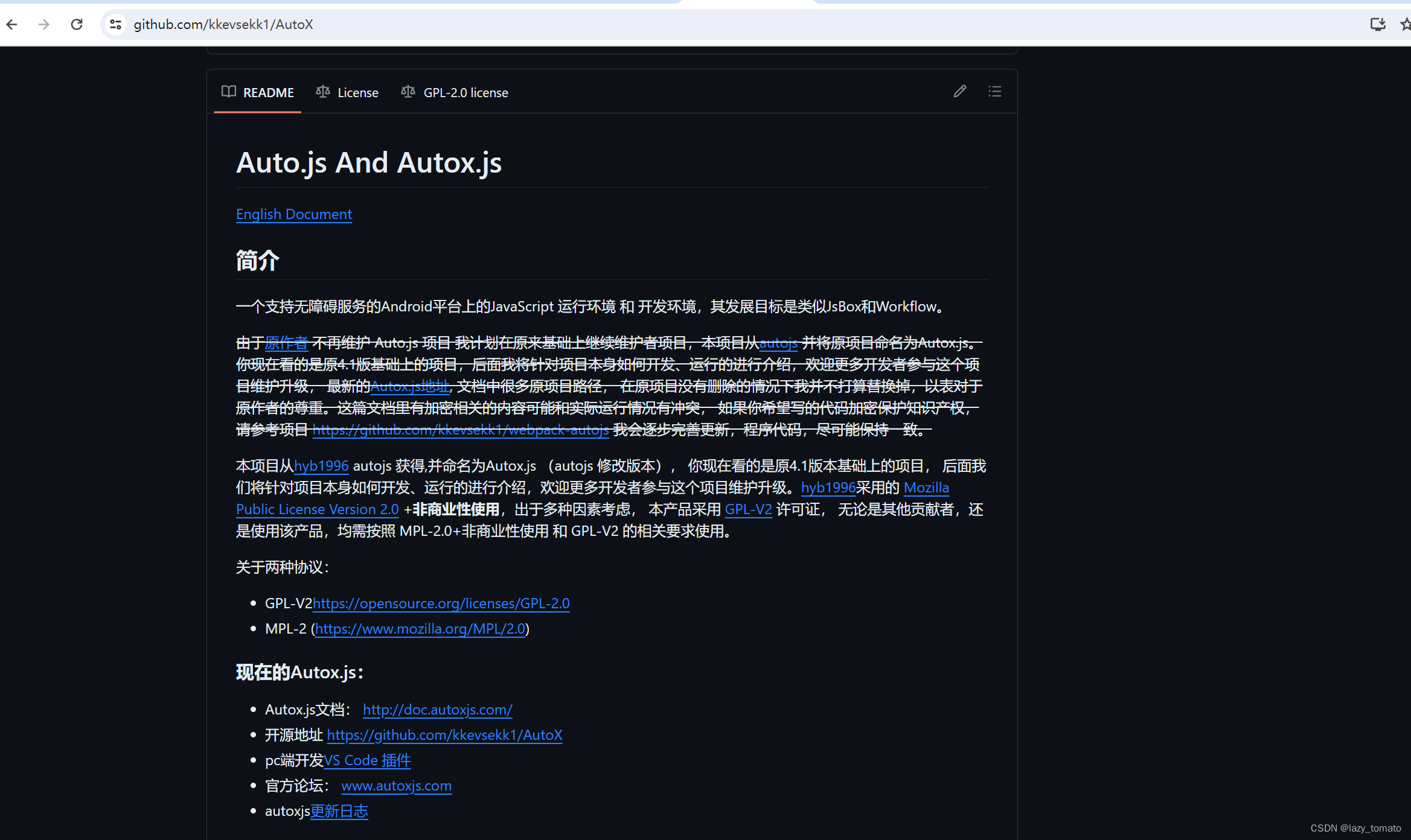Click the edit pencil icon

pos(960,91)
